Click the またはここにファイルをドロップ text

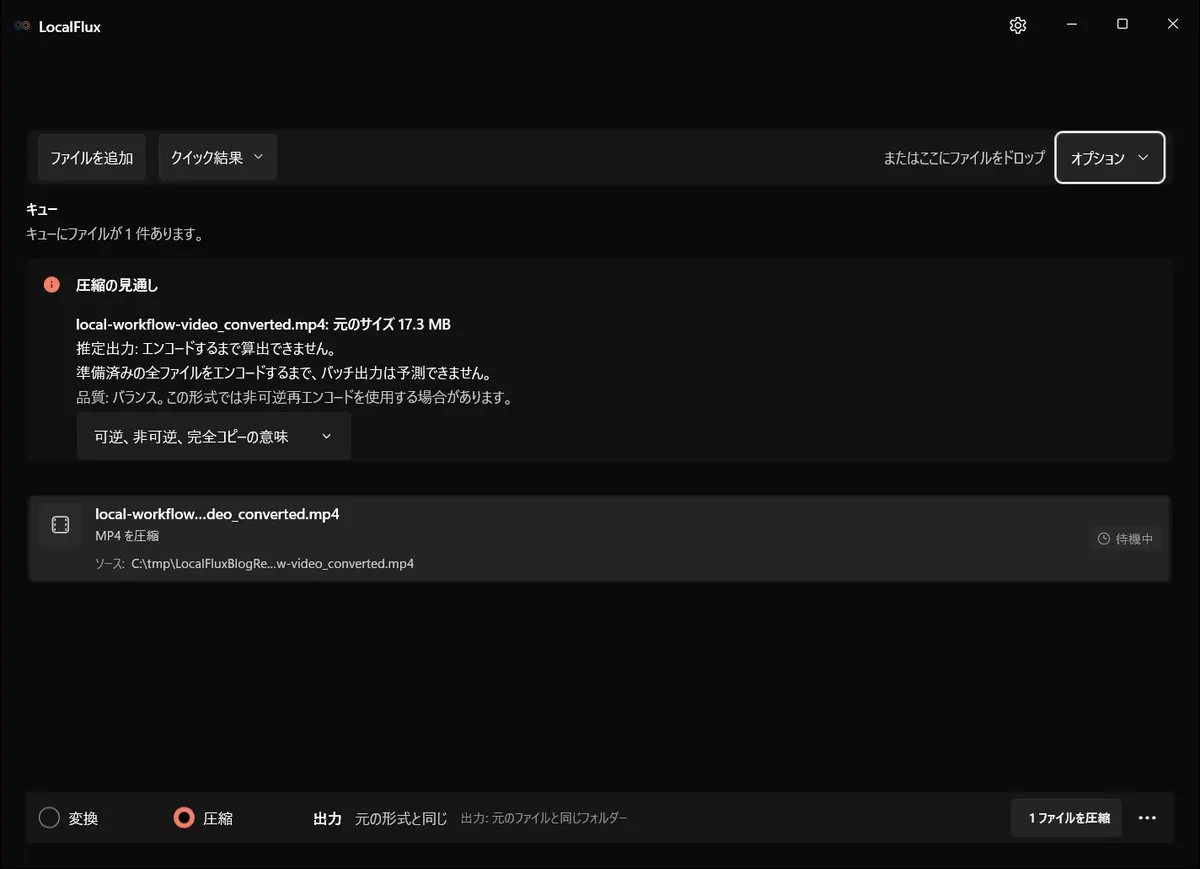tap(964, 158)
